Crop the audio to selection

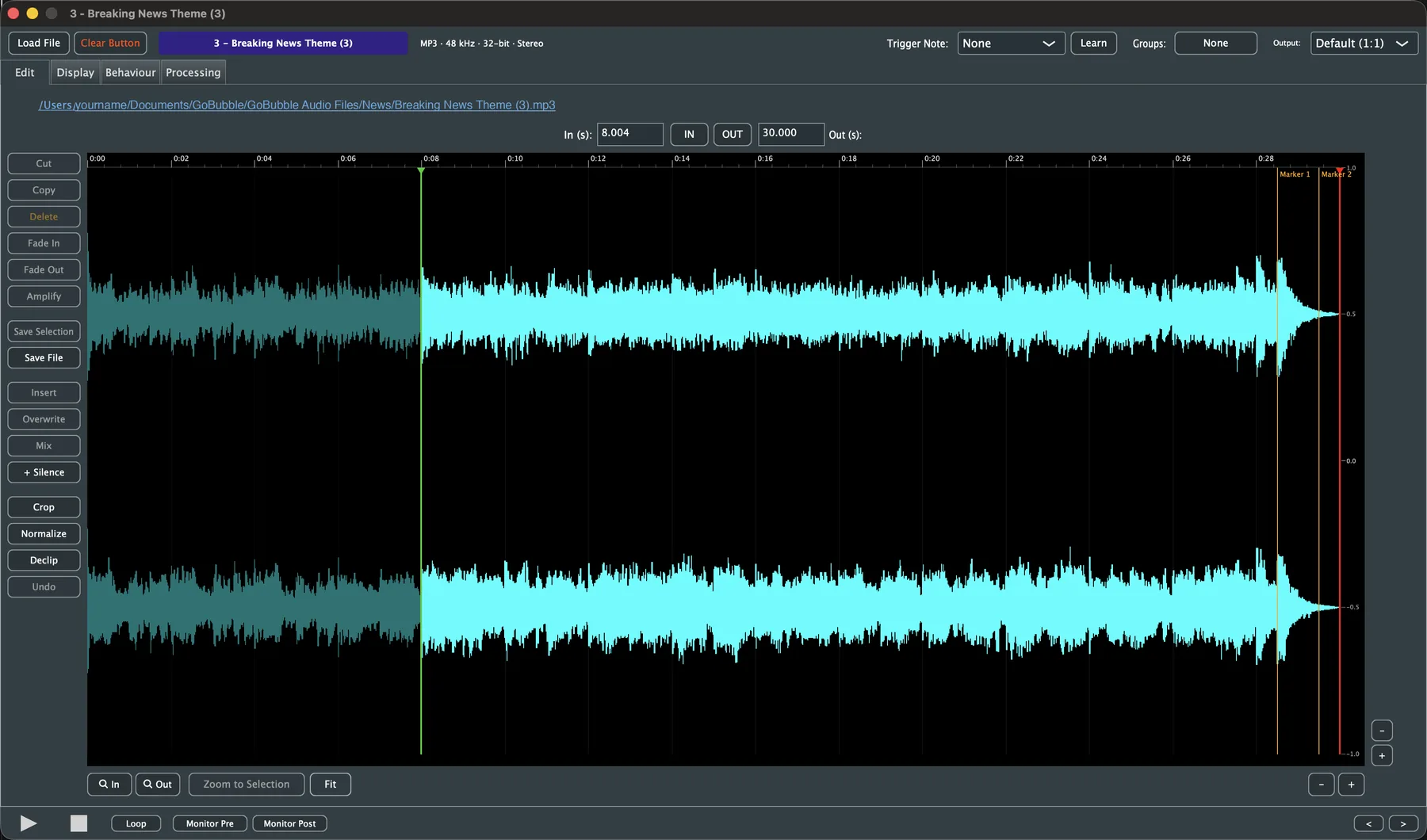tap(44, 507)
